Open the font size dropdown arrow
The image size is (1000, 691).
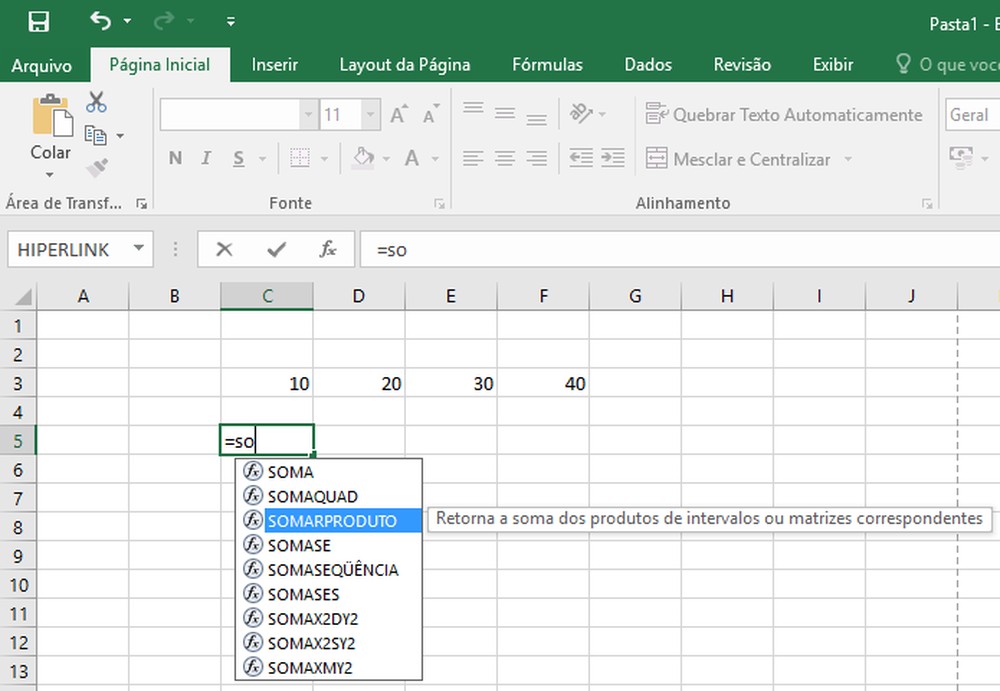click(370, 115)
